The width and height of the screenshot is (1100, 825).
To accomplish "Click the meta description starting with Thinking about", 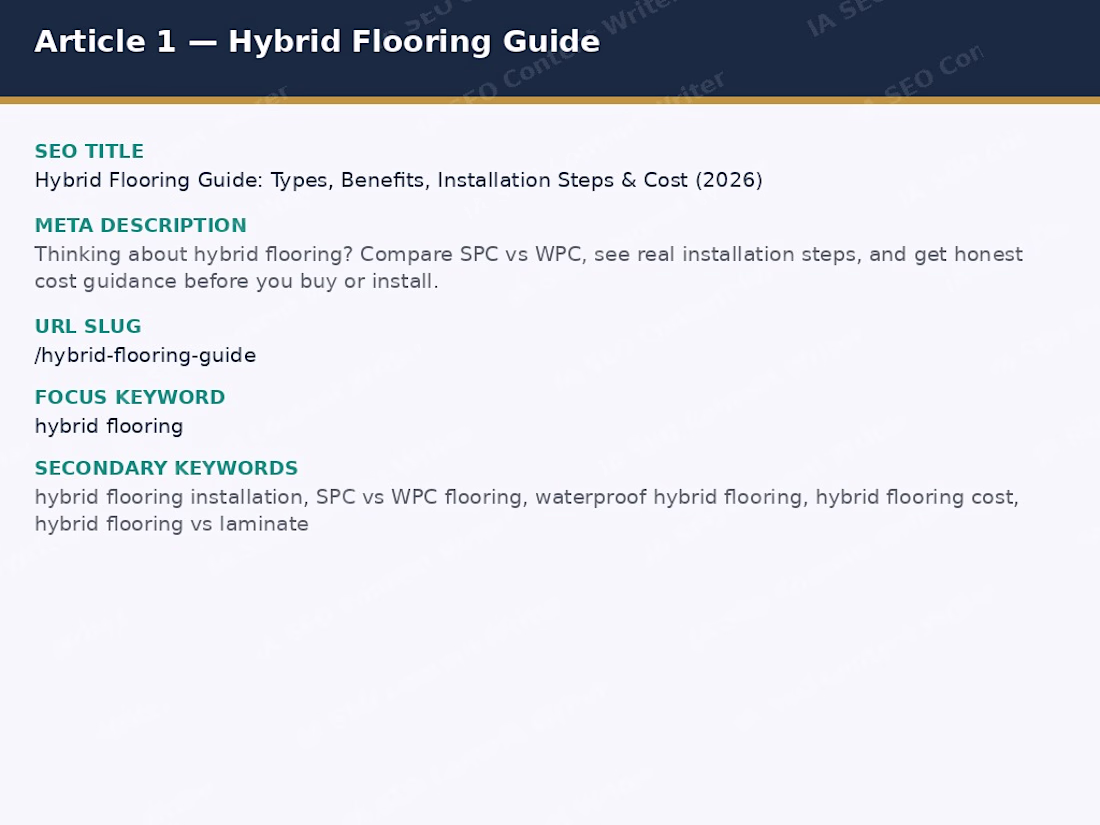I will tap(528, 267).
